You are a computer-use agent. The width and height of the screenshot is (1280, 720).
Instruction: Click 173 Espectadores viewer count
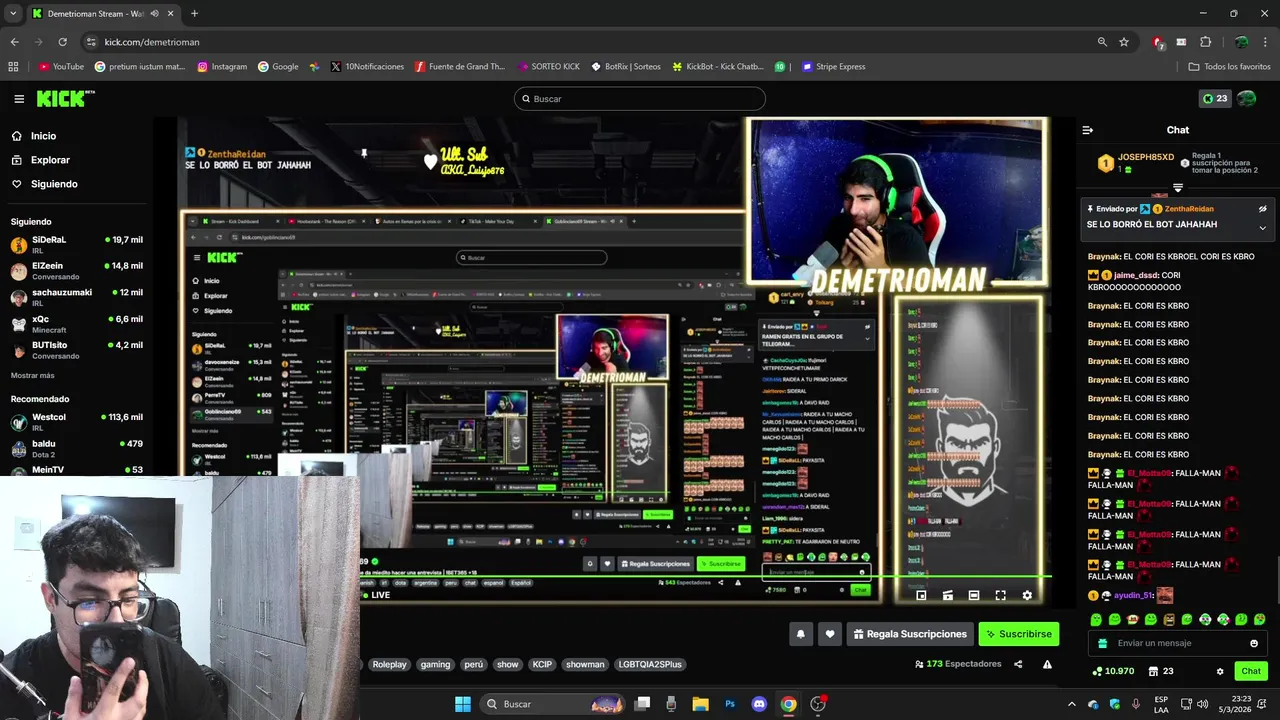tap(958, 664)
